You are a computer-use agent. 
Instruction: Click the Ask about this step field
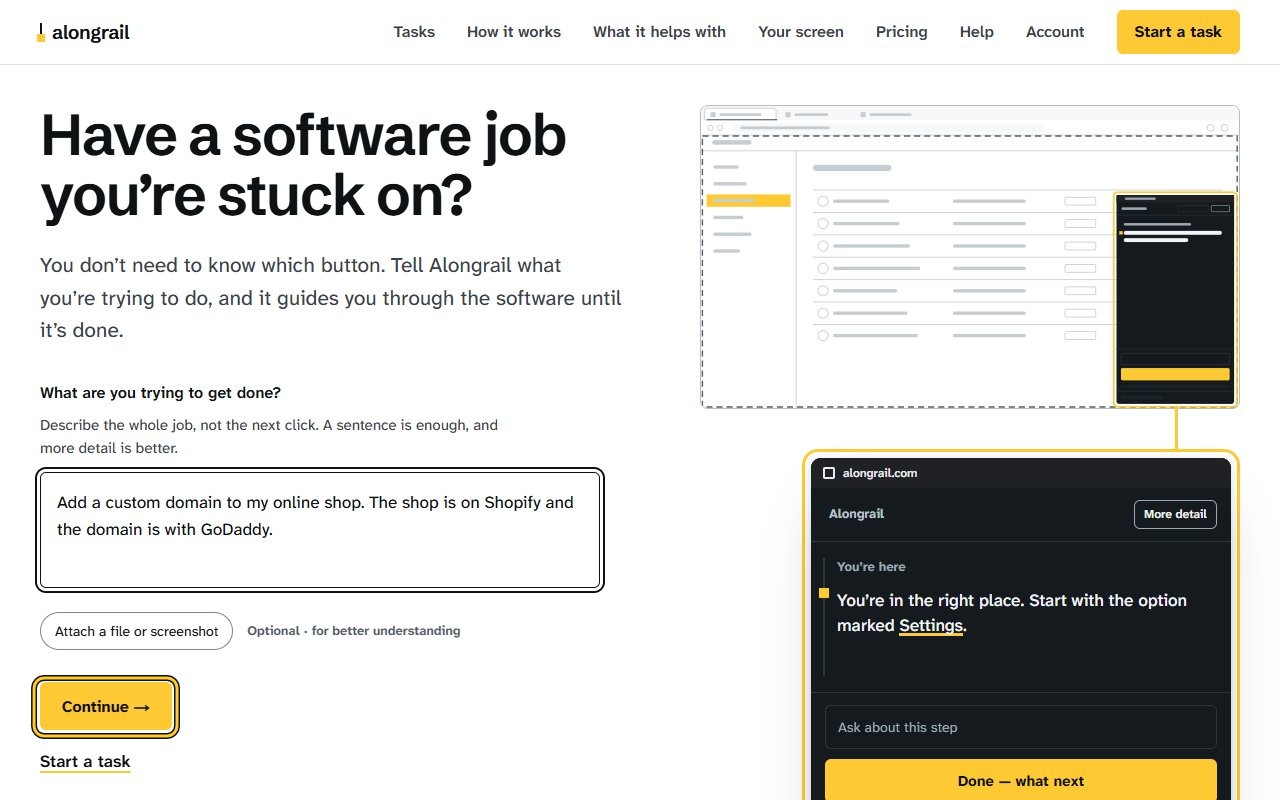(1021, 727)
